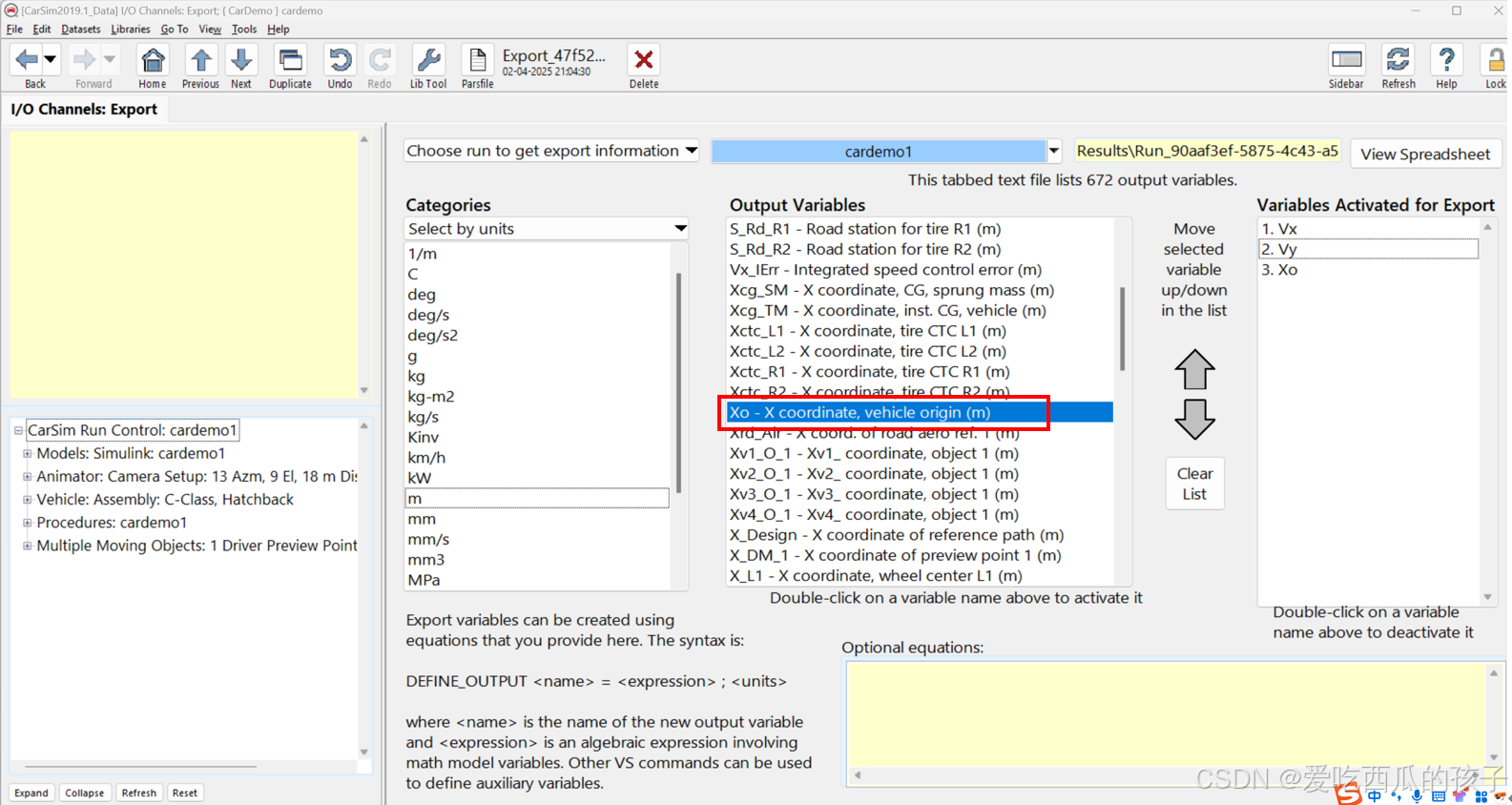Click the Categories list scrollbar
The width and height of the screenshot is (1512, 805).
(679, 382)
